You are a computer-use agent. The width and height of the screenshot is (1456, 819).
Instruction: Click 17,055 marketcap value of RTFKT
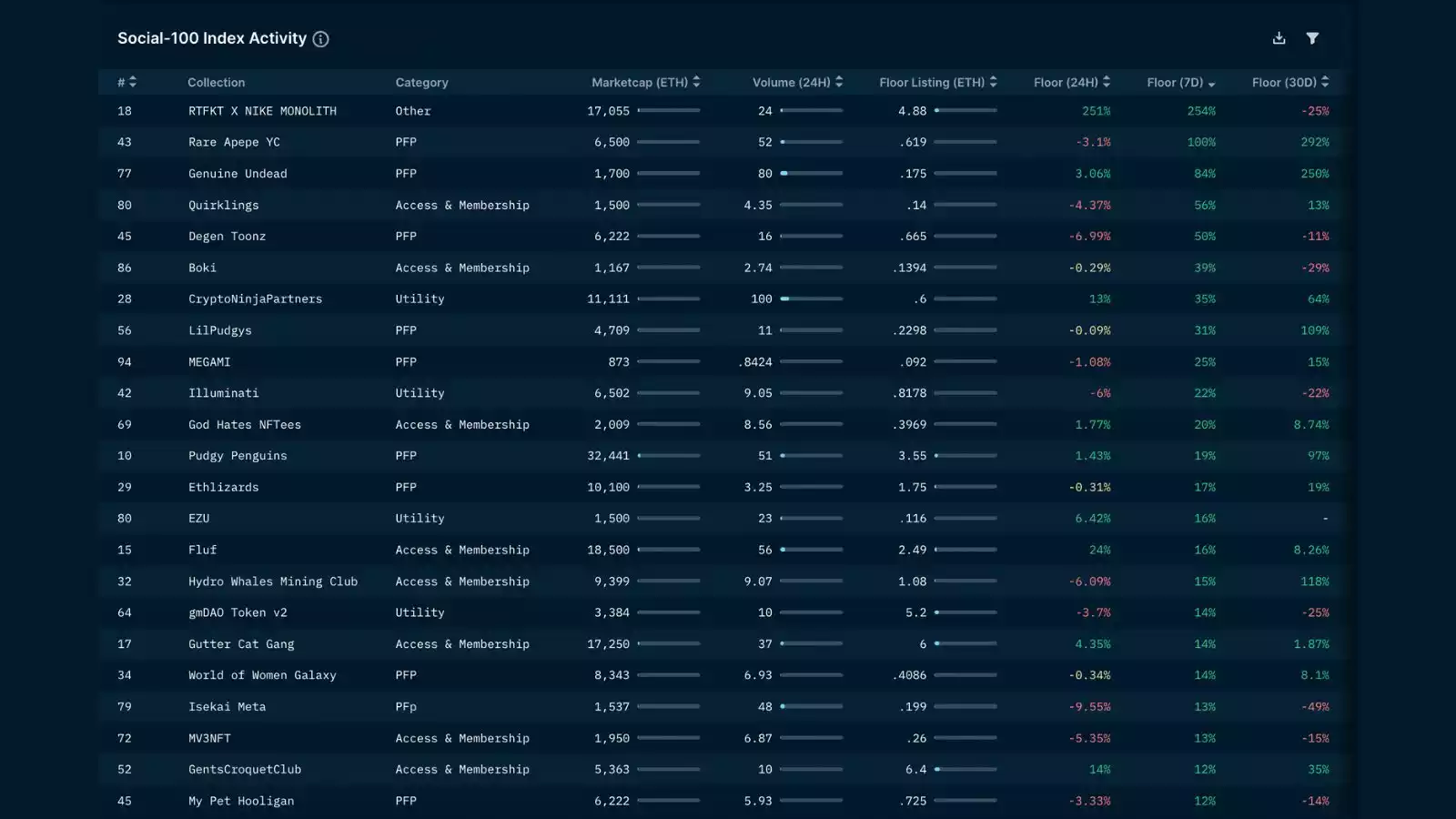pyautogui.click(x=608, y=111)
